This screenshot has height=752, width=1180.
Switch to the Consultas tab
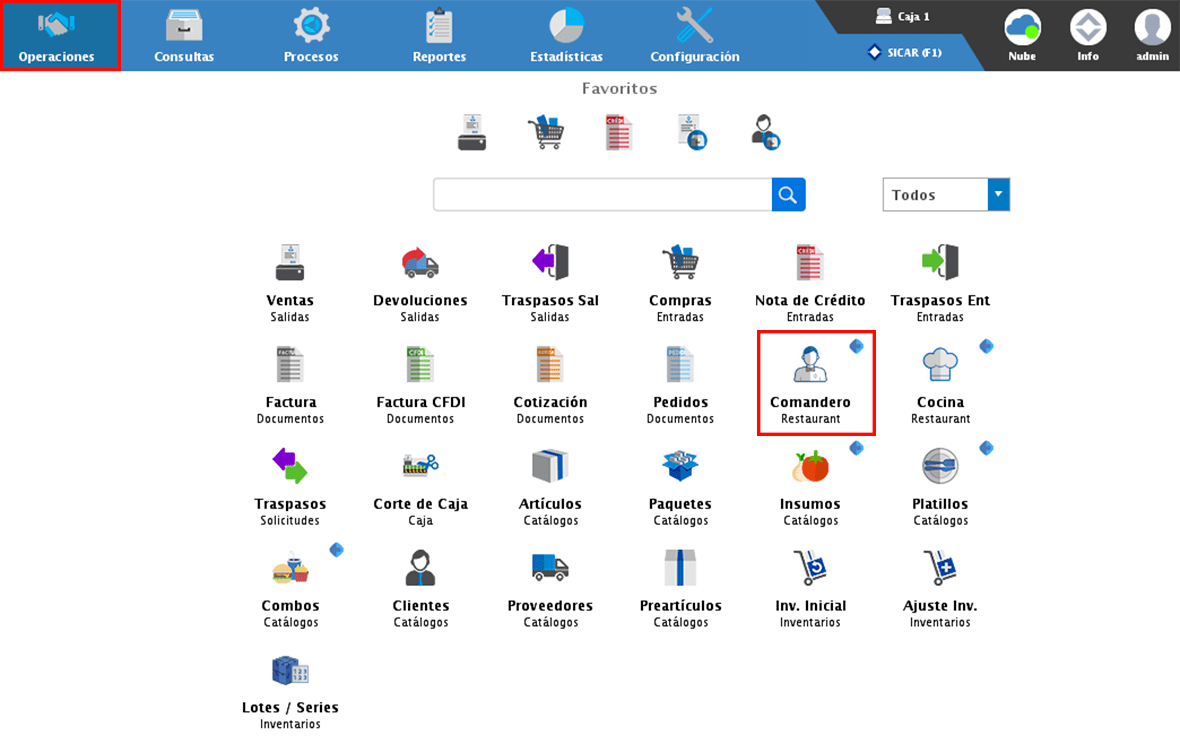184,35
